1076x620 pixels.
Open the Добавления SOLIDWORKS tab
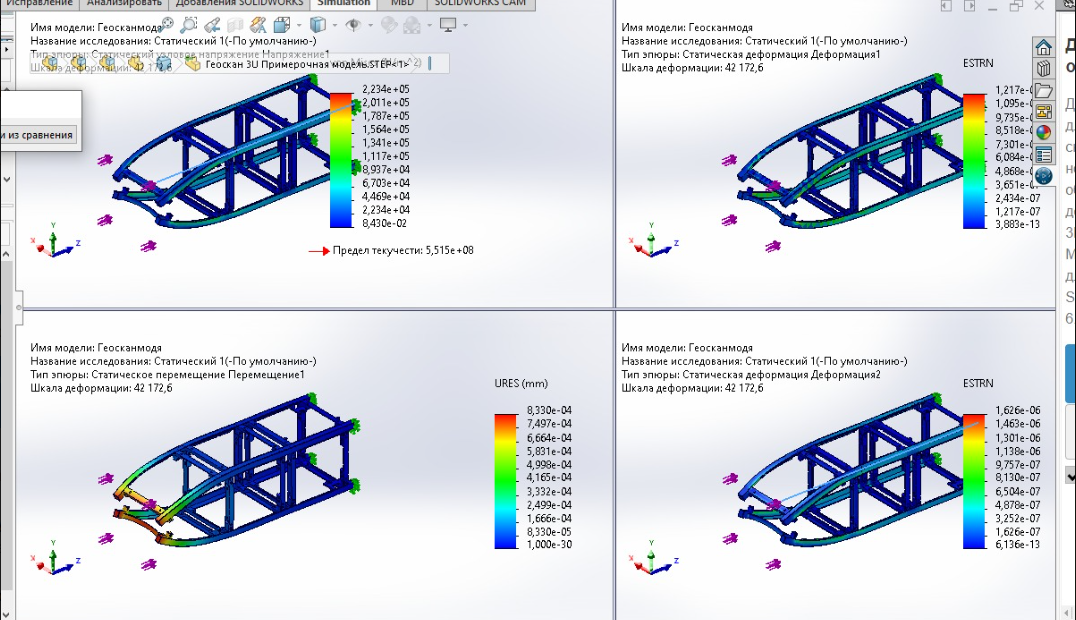[x=239, y=4]
